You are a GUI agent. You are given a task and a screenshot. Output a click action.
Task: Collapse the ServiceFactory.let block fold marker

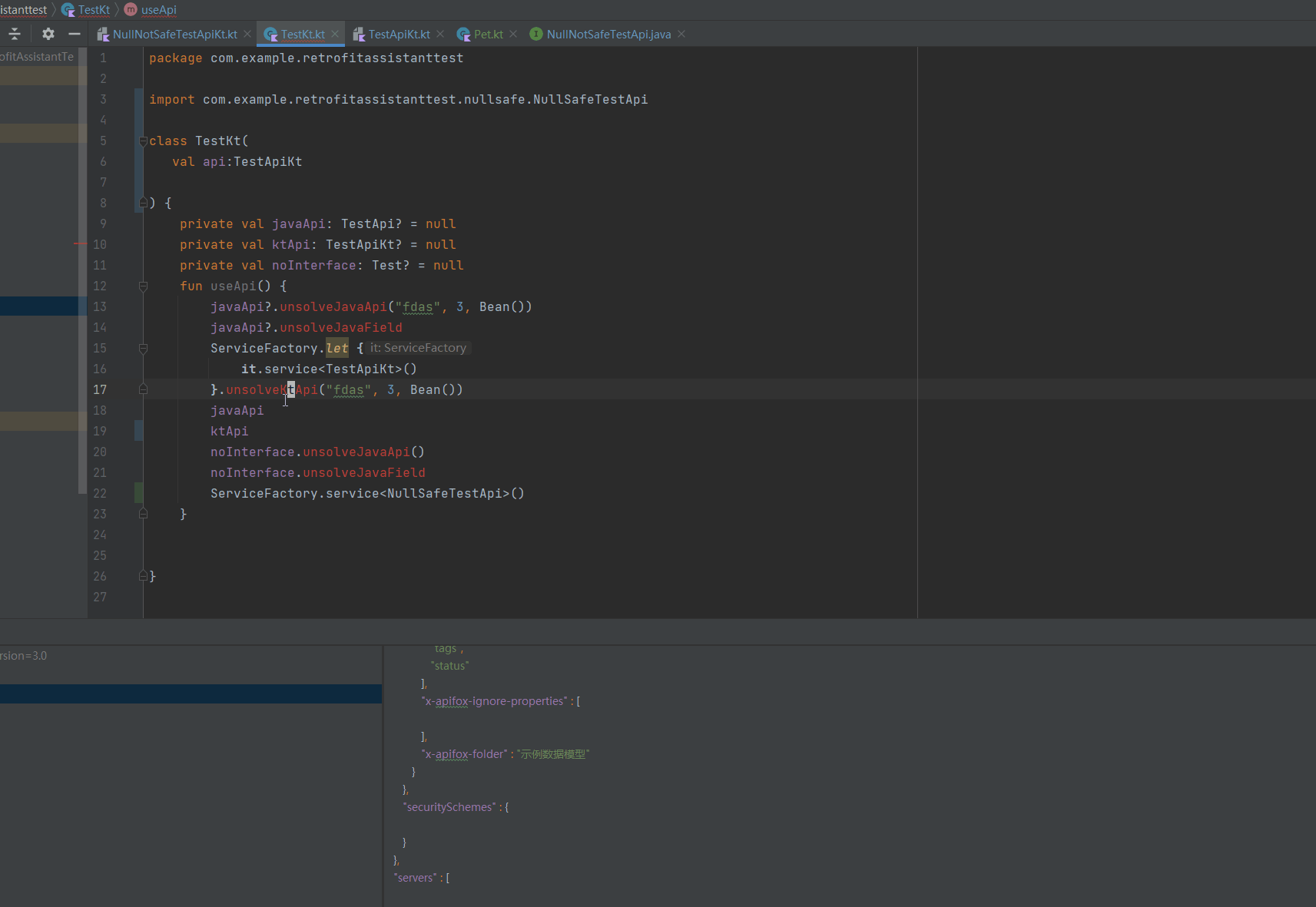click(x=143, y=349)
